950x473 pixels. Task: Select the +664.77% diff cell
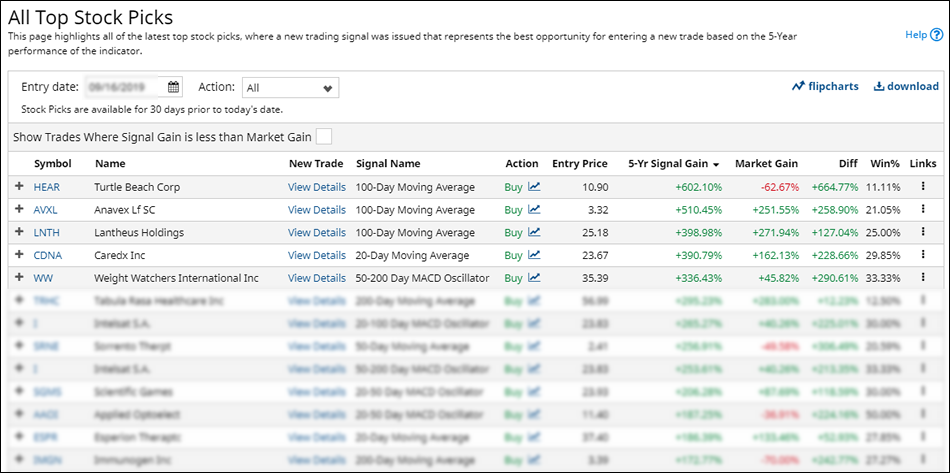(835, 187)
